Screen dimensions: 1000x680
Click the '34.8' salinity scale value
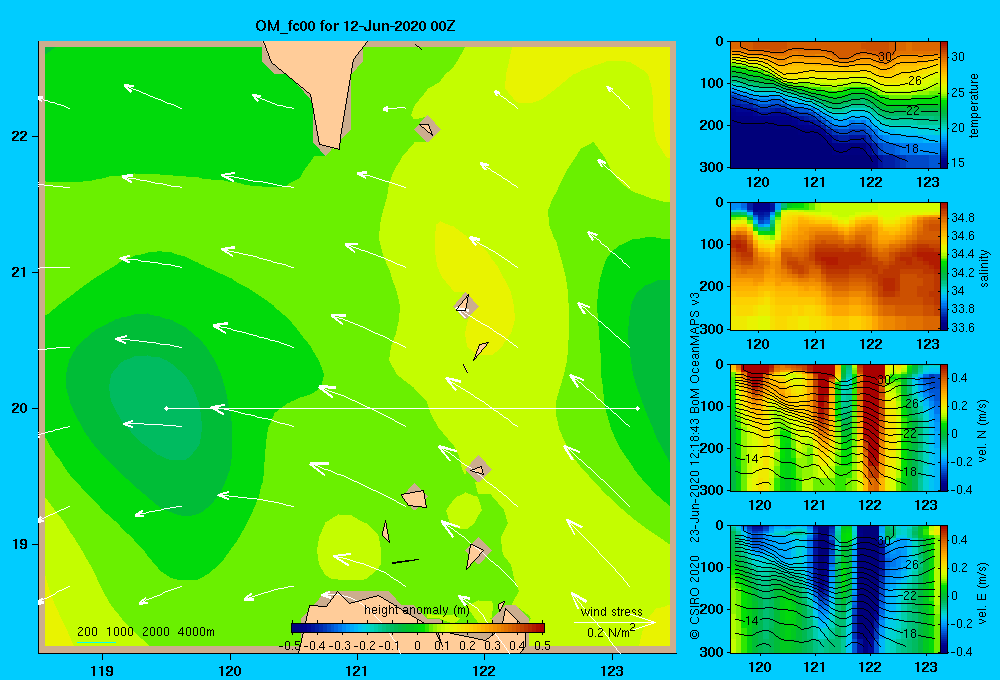coord(963,218)
